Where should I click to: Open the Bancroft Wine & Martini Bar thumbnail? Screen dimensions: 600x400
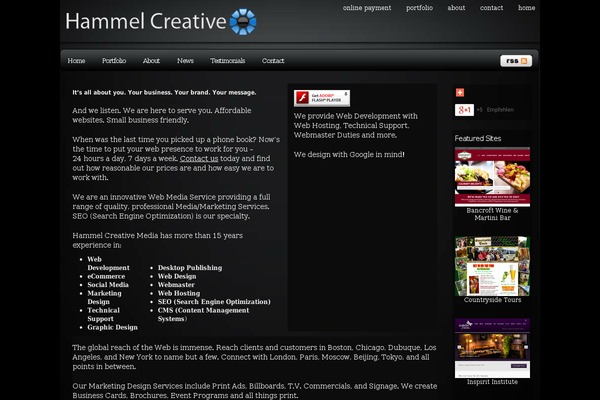(x=492, y=177)
